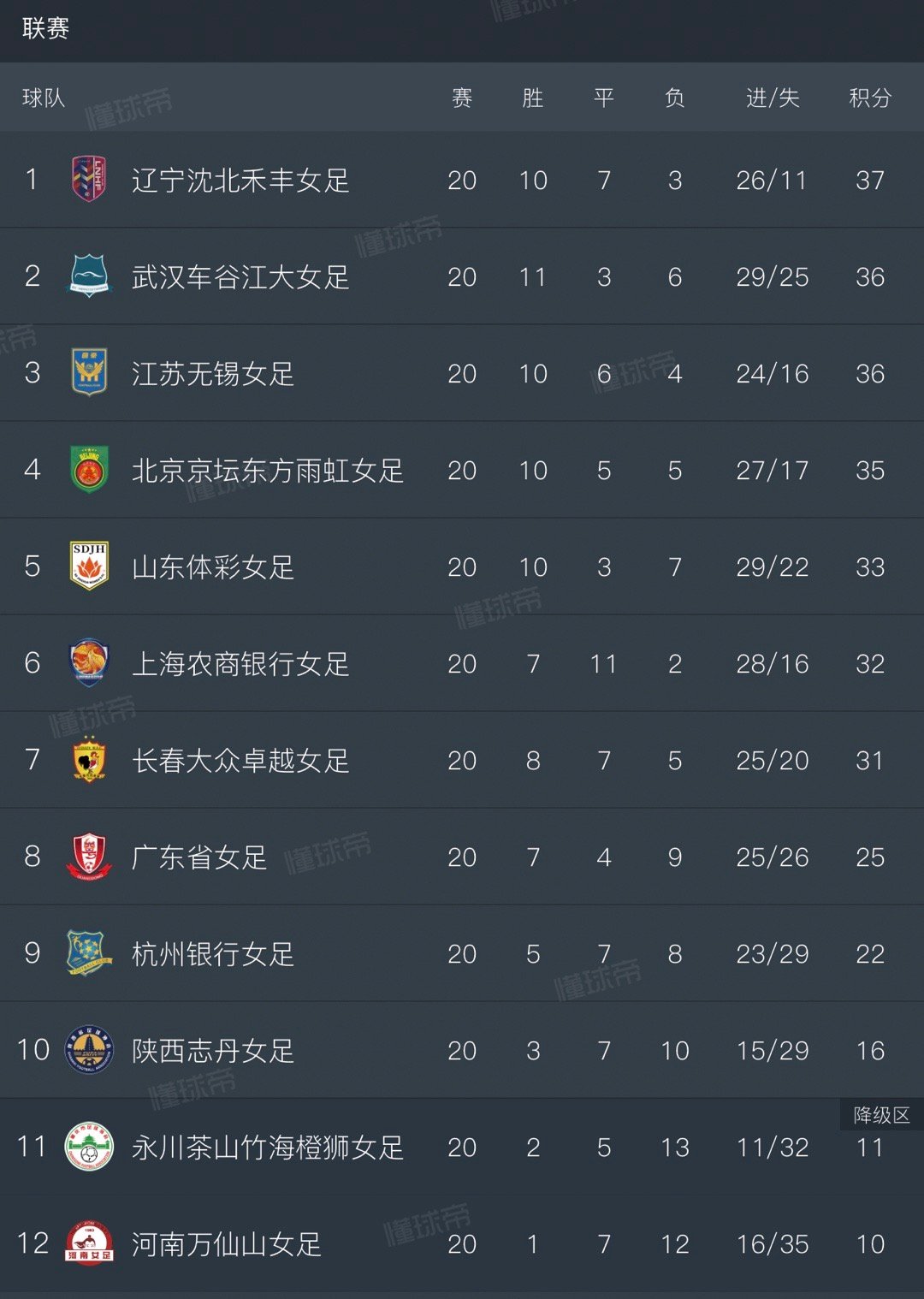
Task: Tap the 降级区 relegation zone label
Action: 881,1115
